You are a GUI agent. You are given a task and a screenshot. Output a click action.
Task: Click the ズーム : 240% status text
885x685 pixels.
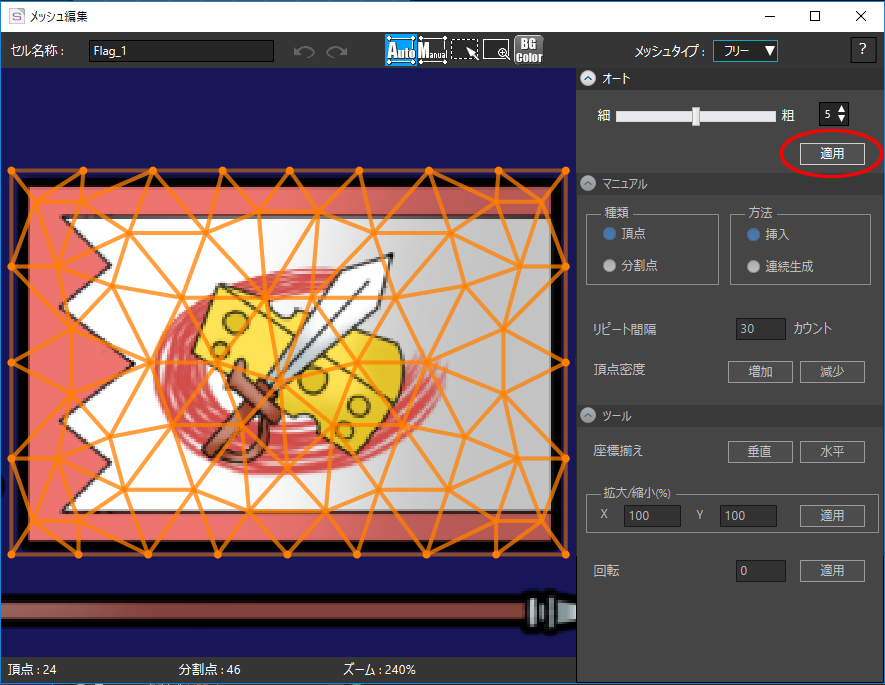[379, 670]
